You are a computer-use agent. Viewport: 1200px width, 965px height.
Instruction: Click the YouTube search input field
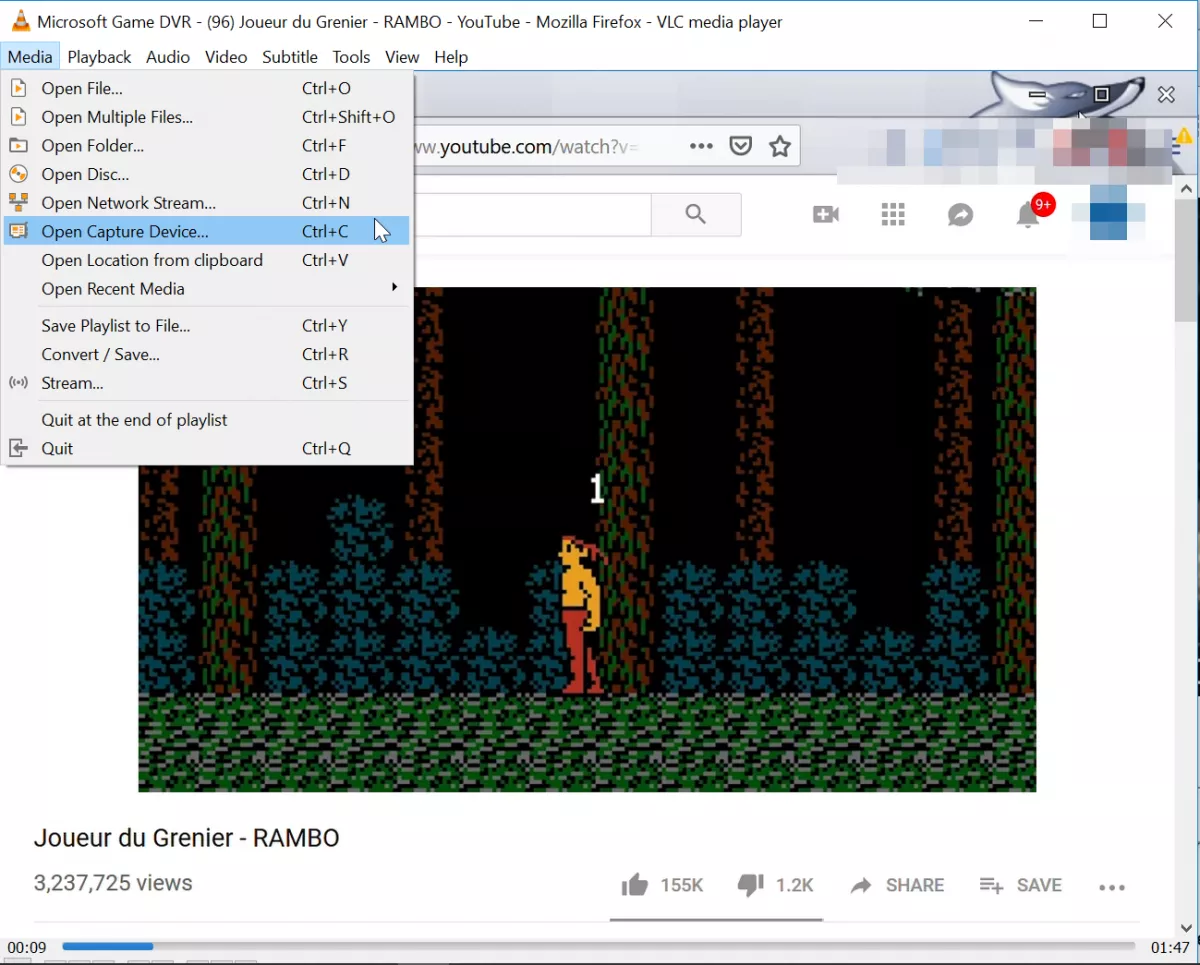(533, 214)
